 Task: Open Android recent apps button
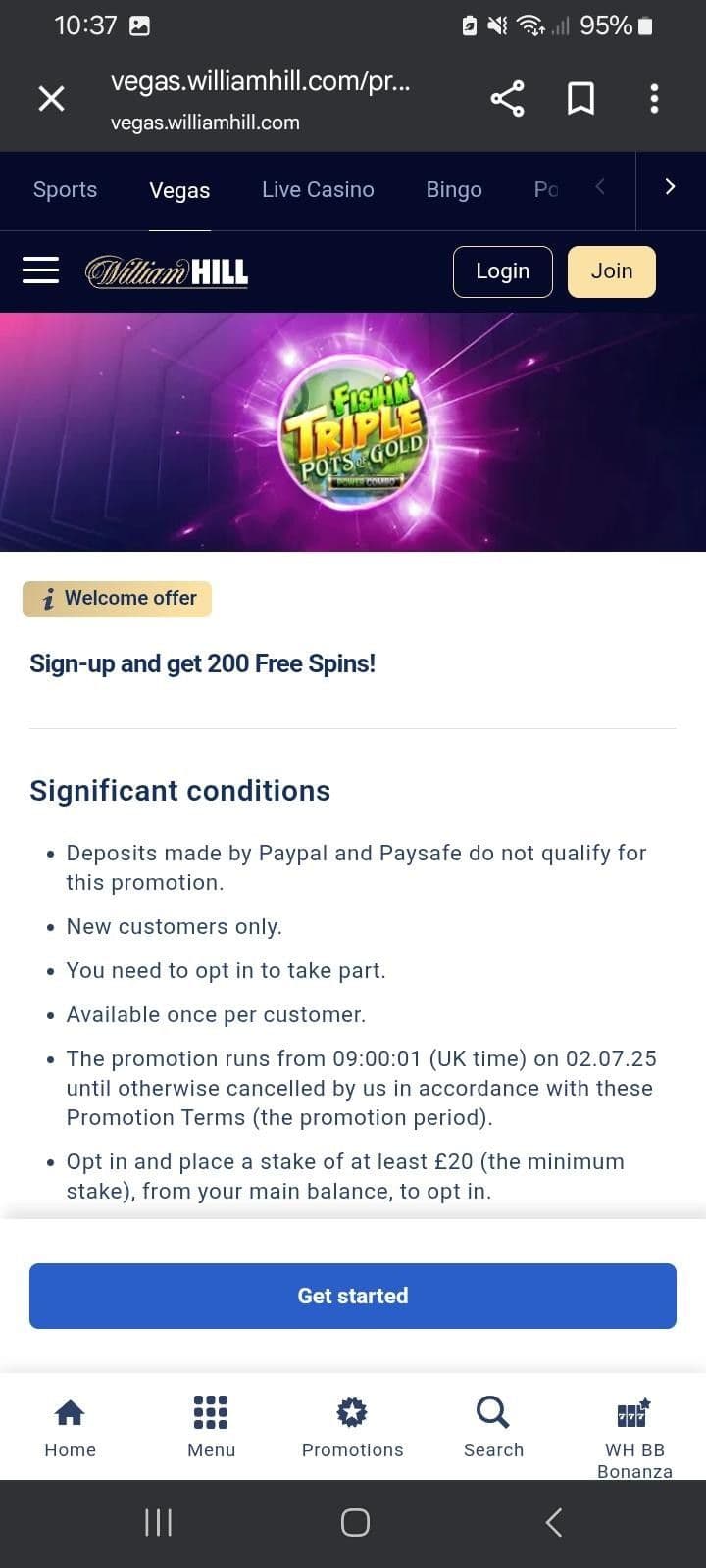click(157, 1522)
